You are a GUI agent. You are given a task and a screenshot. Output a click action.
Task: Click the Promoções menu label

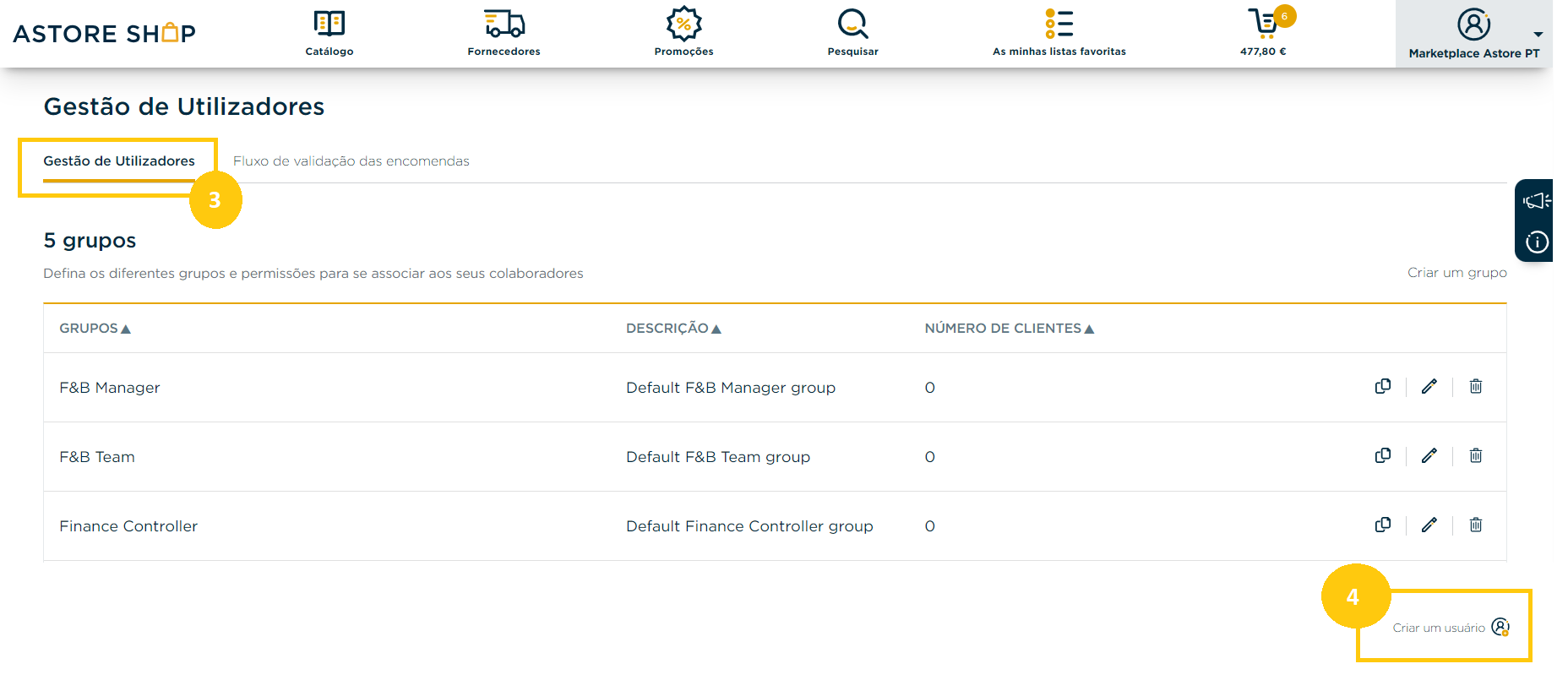point(684,52)
